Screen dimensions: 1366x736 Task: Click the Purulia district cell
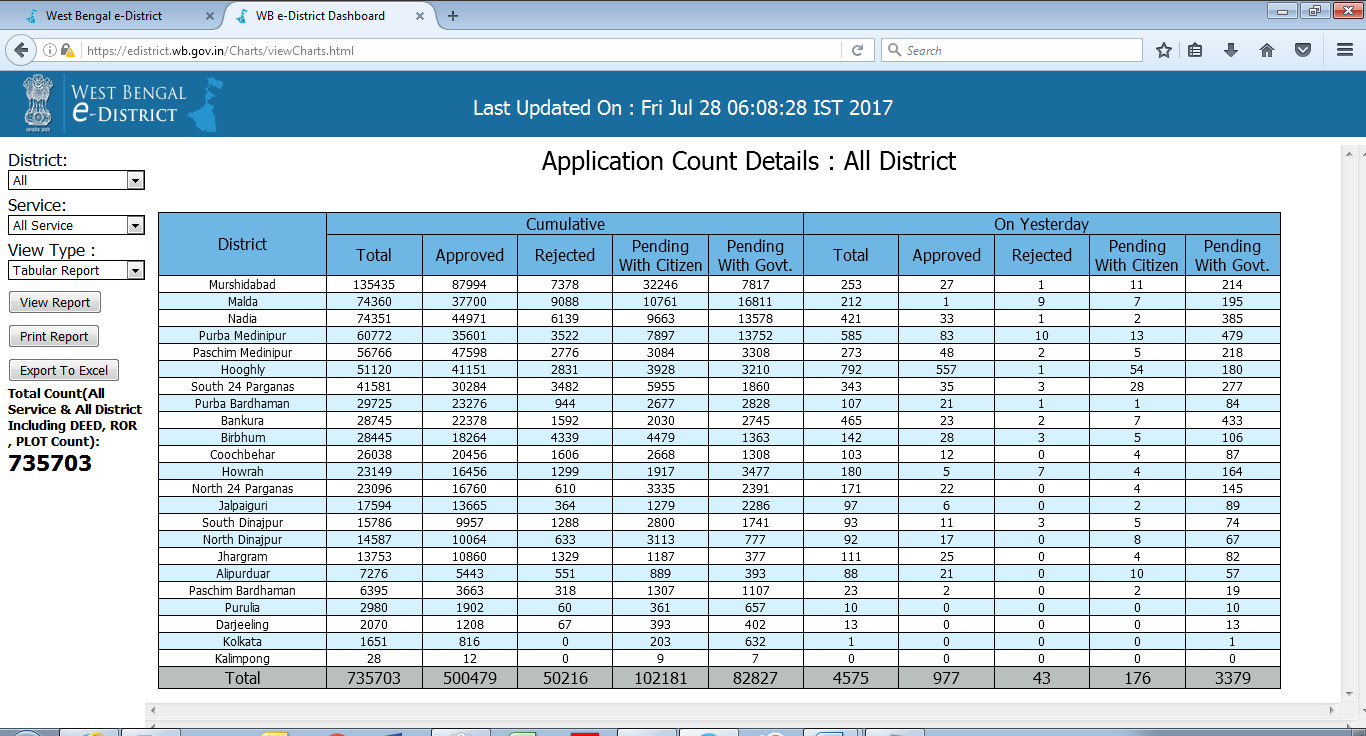(x=242, y=608)
